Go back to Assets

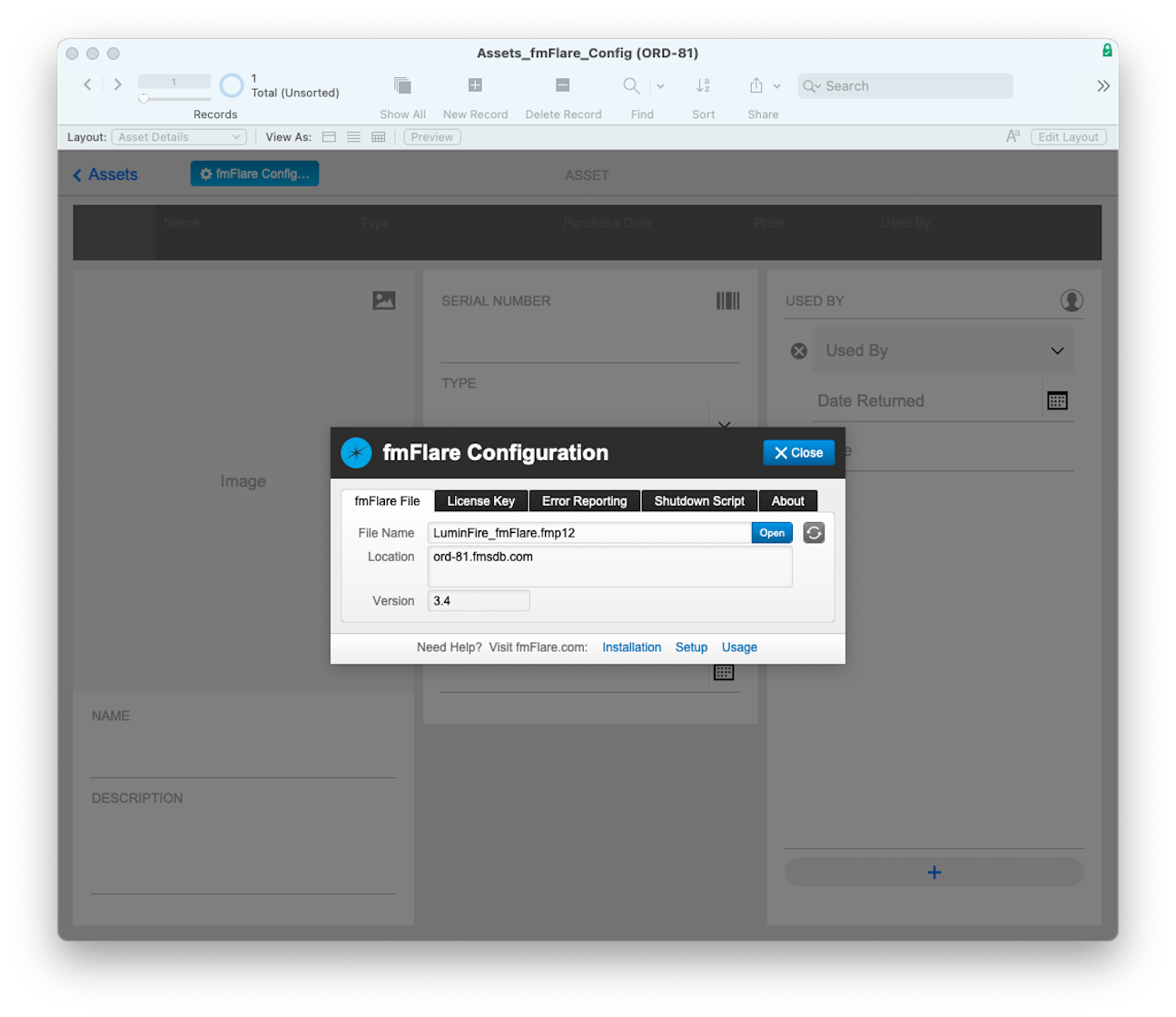pos(105,174)
